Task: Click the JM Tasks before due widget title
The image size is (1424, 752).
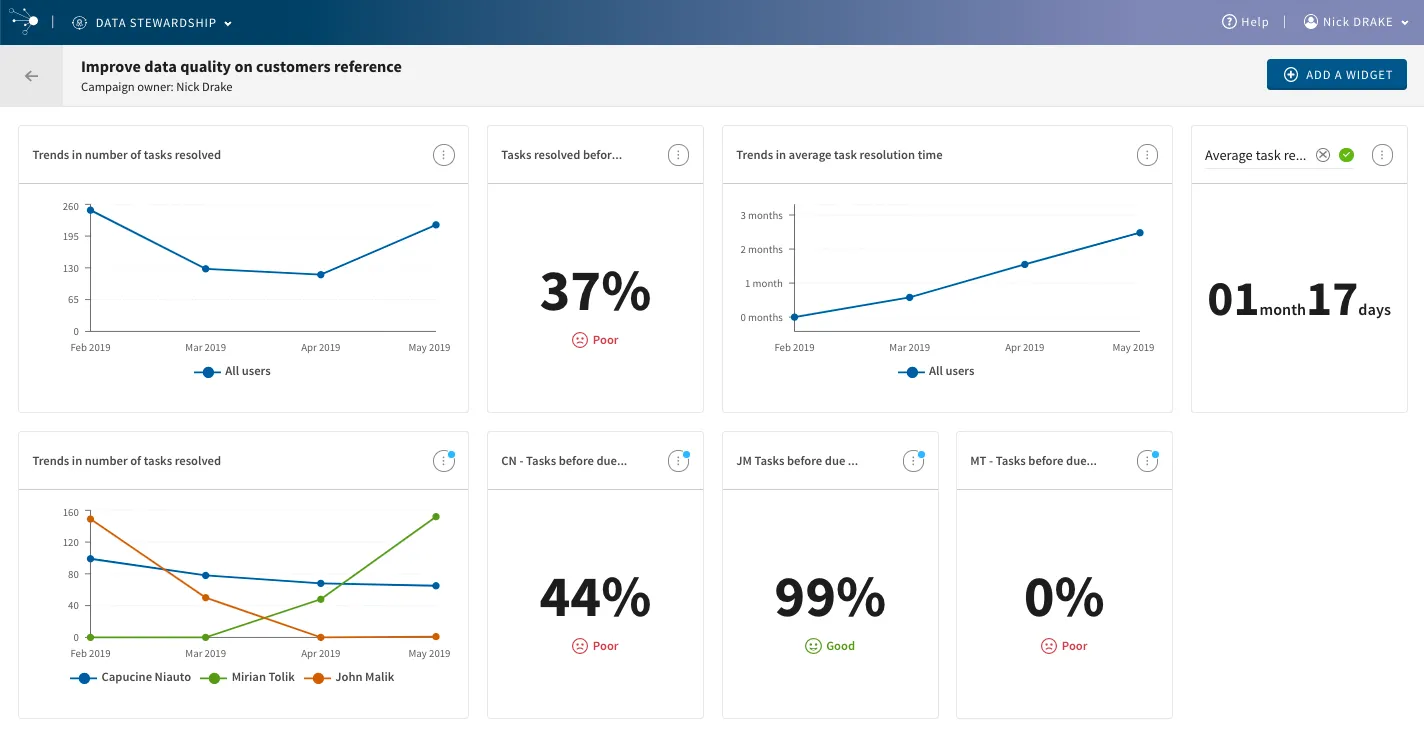Action: [797, 461]
